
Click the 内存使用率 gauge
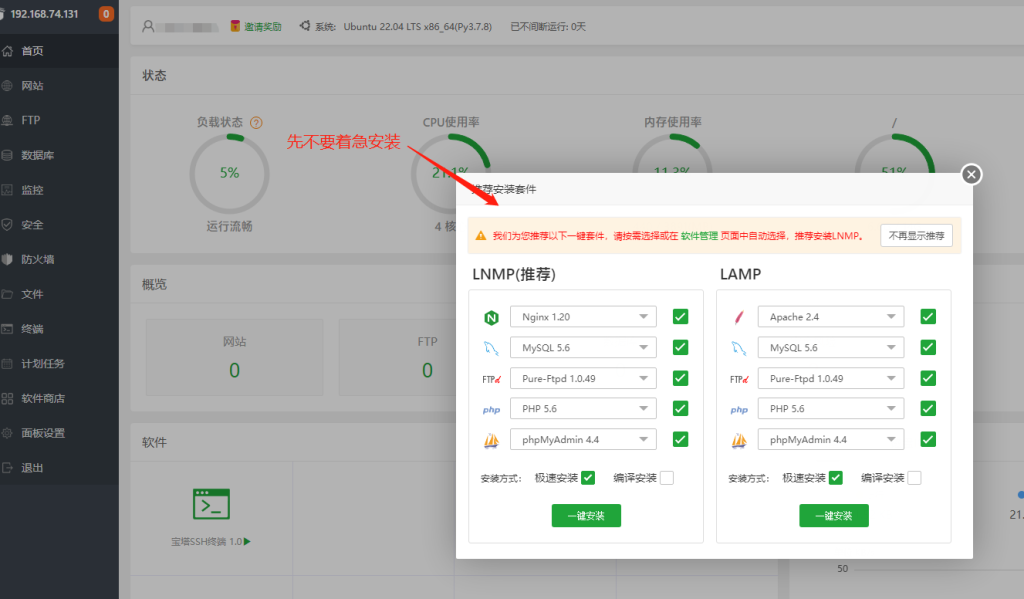(x=672, y=174)
